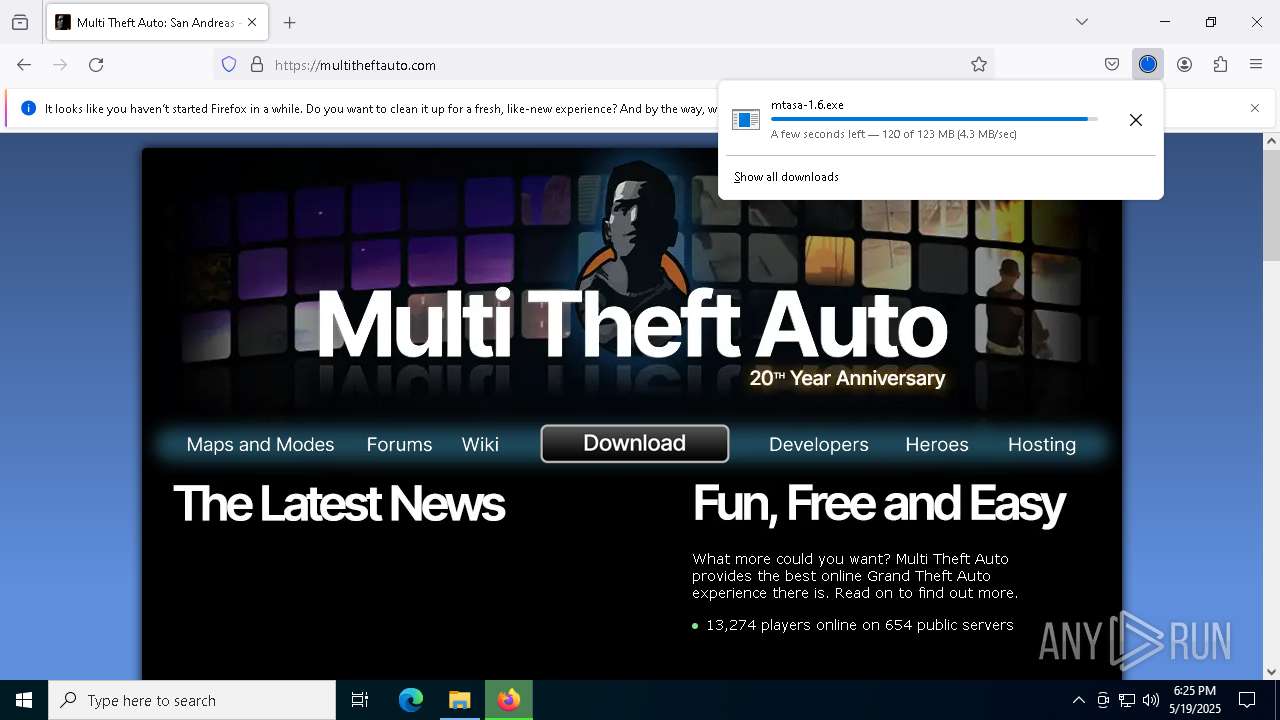Cancel the mtasa-1.6.exe download
Viewport: 1280px width, 720px height.
click(x=1136, y=120)
